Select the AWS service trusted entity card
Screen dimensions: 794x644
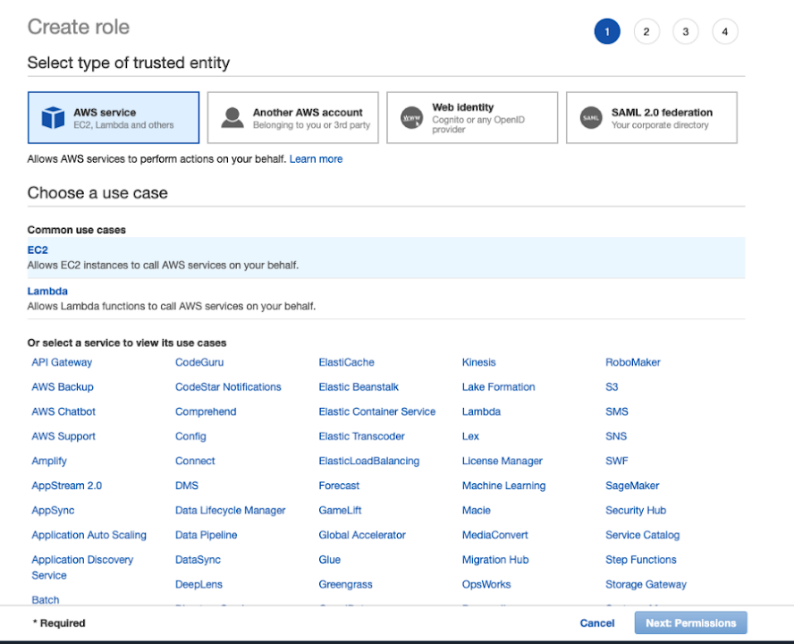(113, 117)
